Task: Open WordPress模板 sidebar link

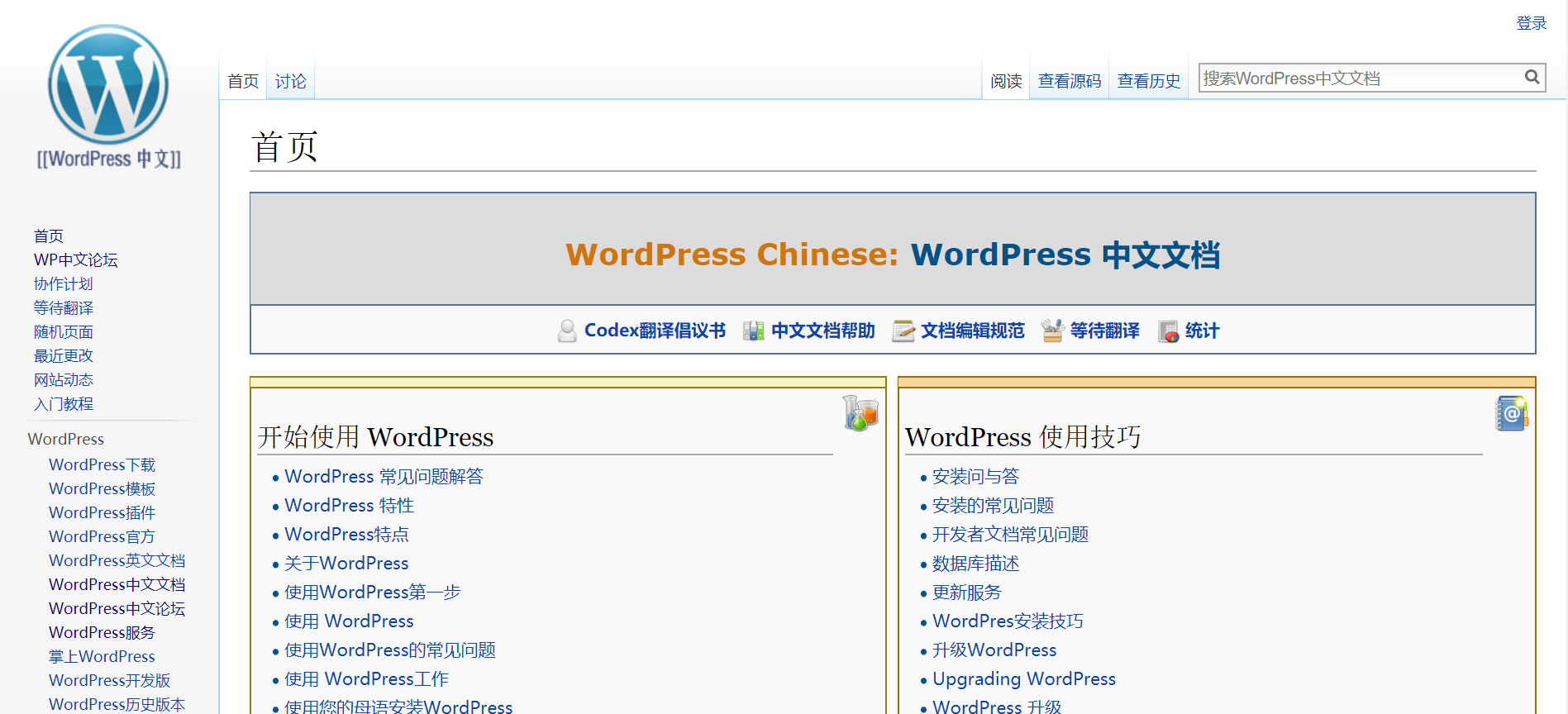Action: (x=102, y=489)
